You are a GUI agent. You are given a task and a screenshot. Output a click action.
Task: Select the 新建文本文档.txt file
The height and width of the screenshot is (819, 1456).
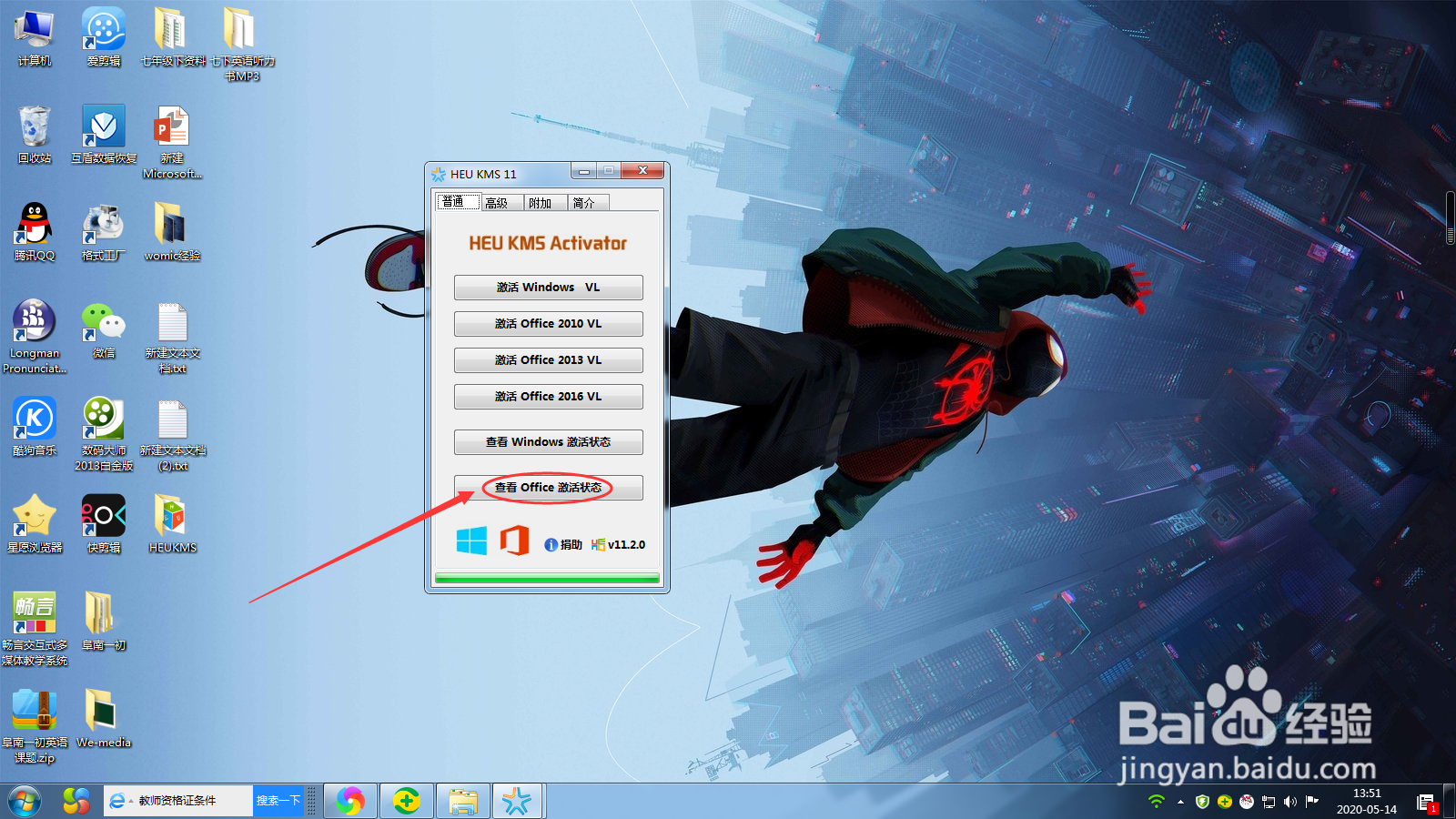pyautogui.click(x=173, y=338)
